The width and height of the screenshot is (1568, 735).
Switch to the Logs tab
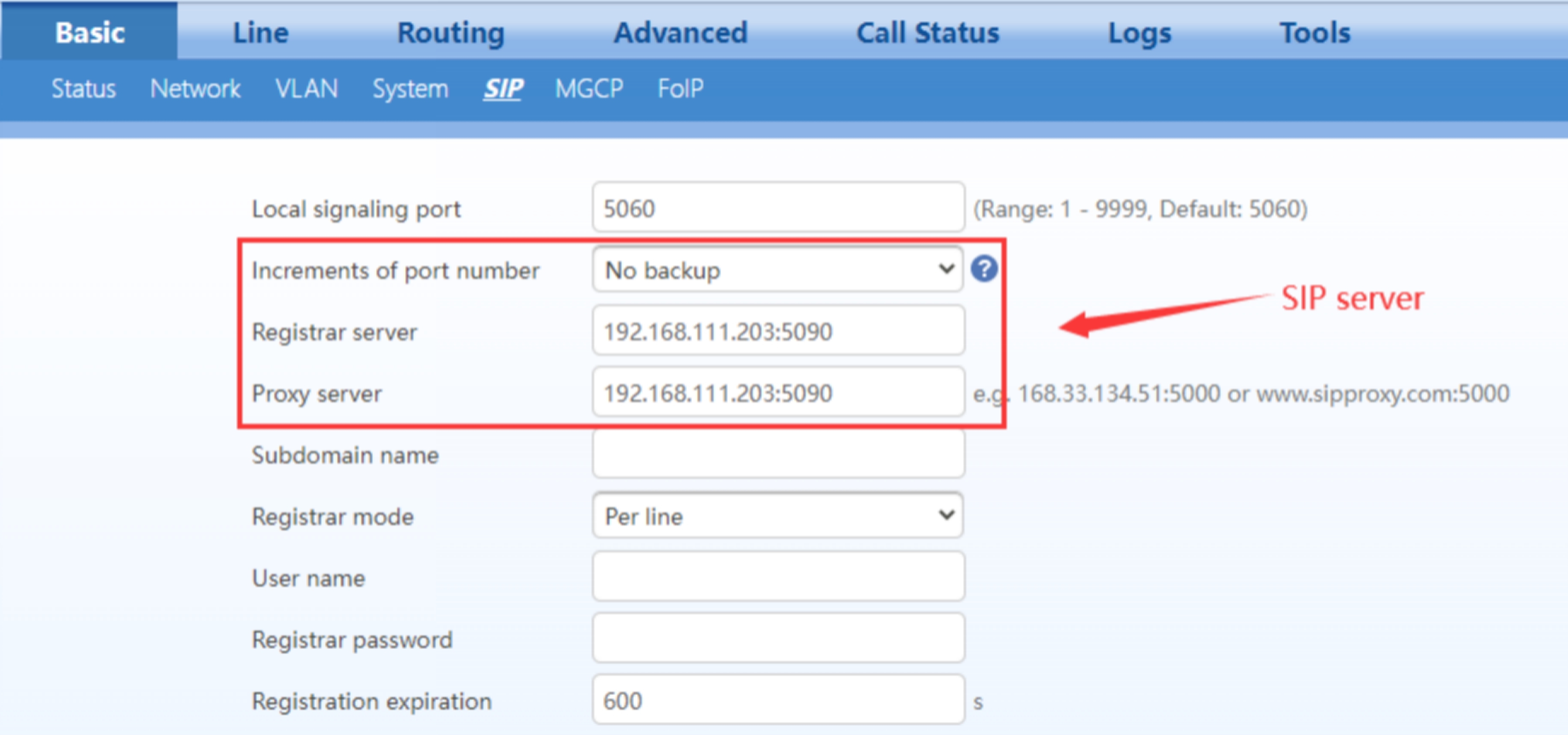(x=1139, y=32)
